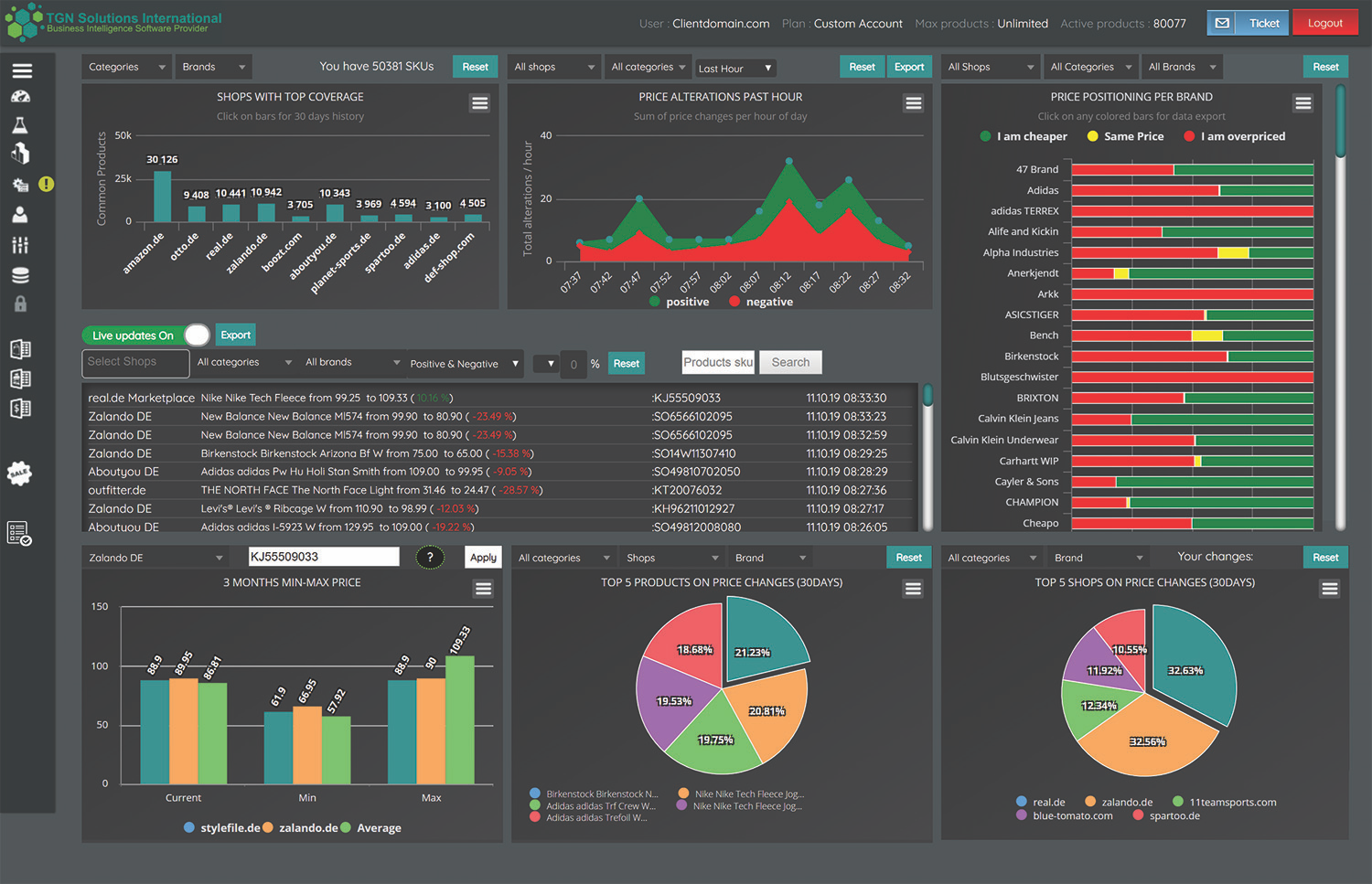Open the lab flask icon in sidebar
Screen dimensions: 1372x884
pyautogui.click(x=20, y=125)
